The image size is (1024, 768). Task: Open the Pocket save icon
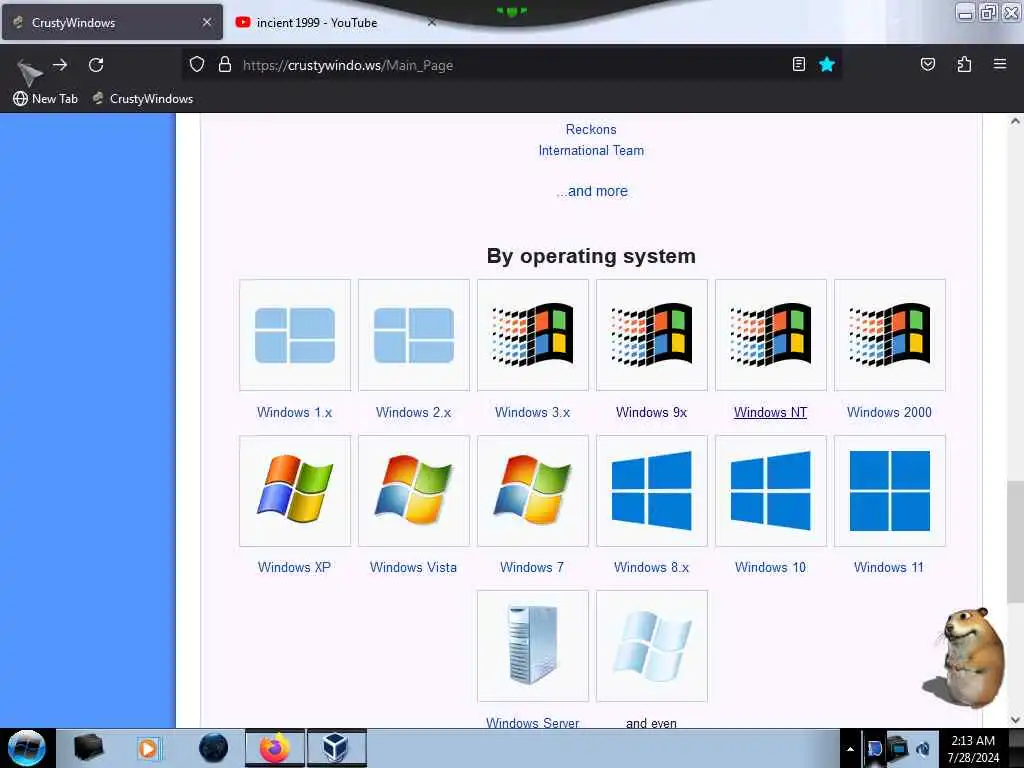tap(927, 64)
